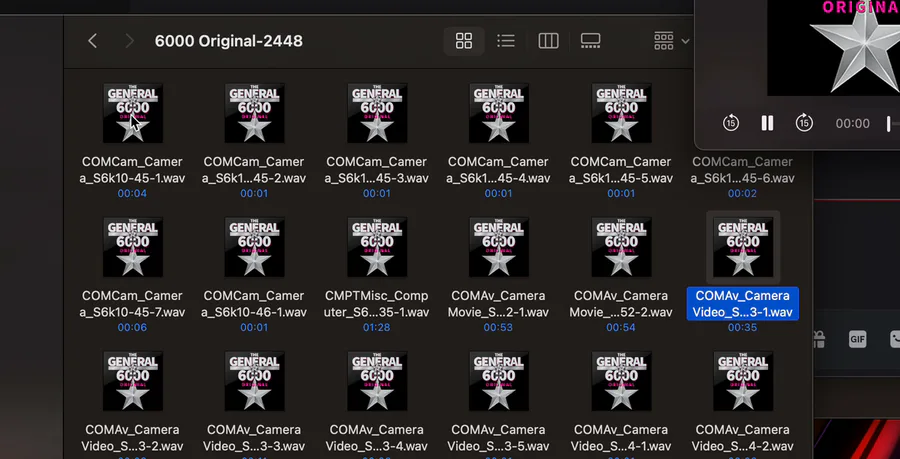Click the dimmed COMCam_Camera_S6k1...45-6.wav label
Viewport: 900px width, 459px height.
[x=742, y=170]
